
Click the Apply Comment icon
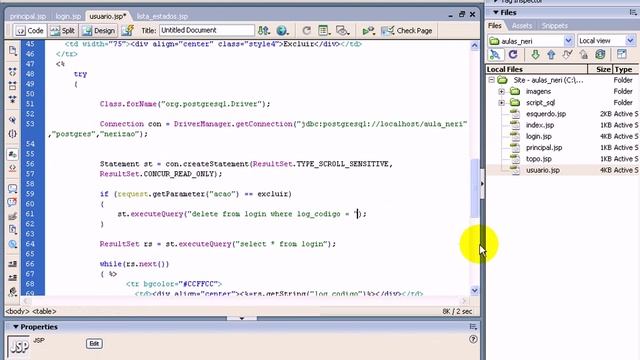tap(13, 189)
